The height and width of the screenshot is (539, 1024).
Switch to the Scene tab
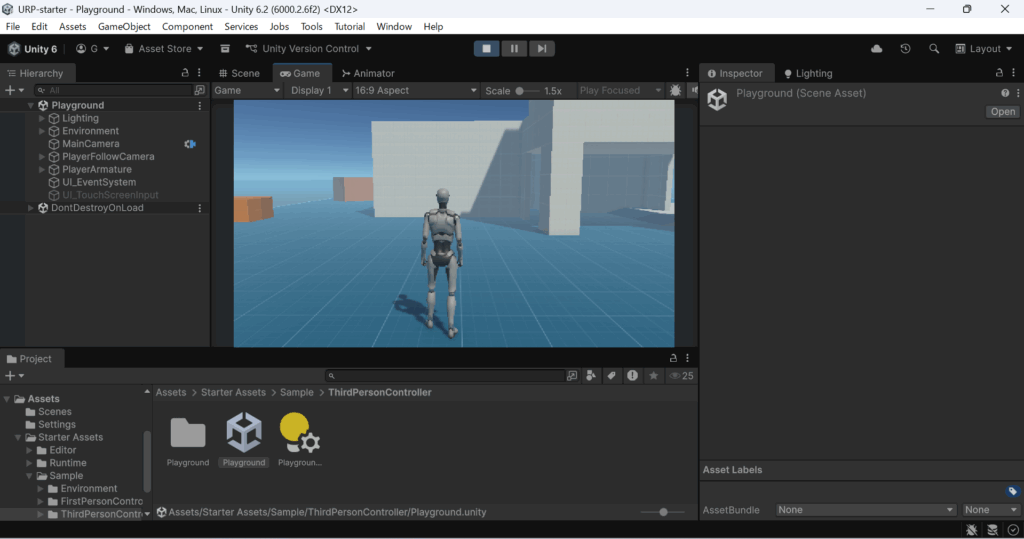click(x=238, y=73)
